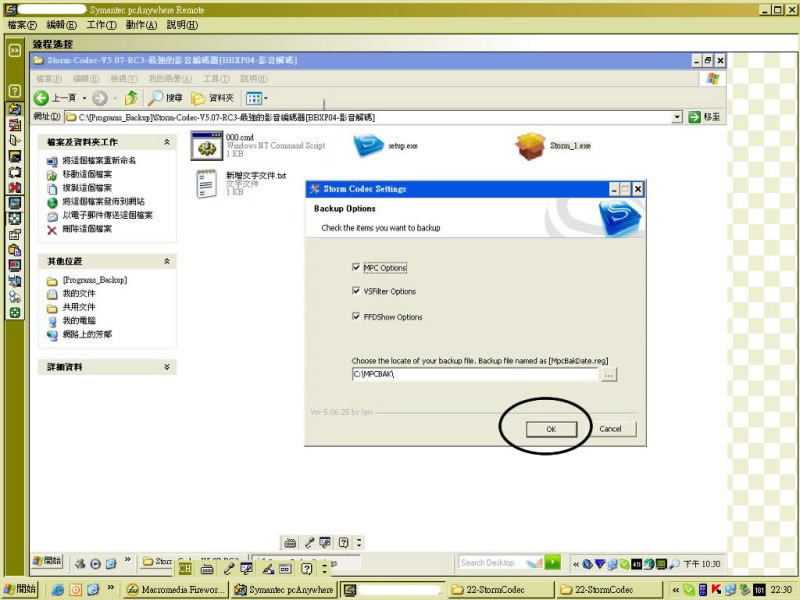Collapse the 其他位置 panel

coord(166,261)
